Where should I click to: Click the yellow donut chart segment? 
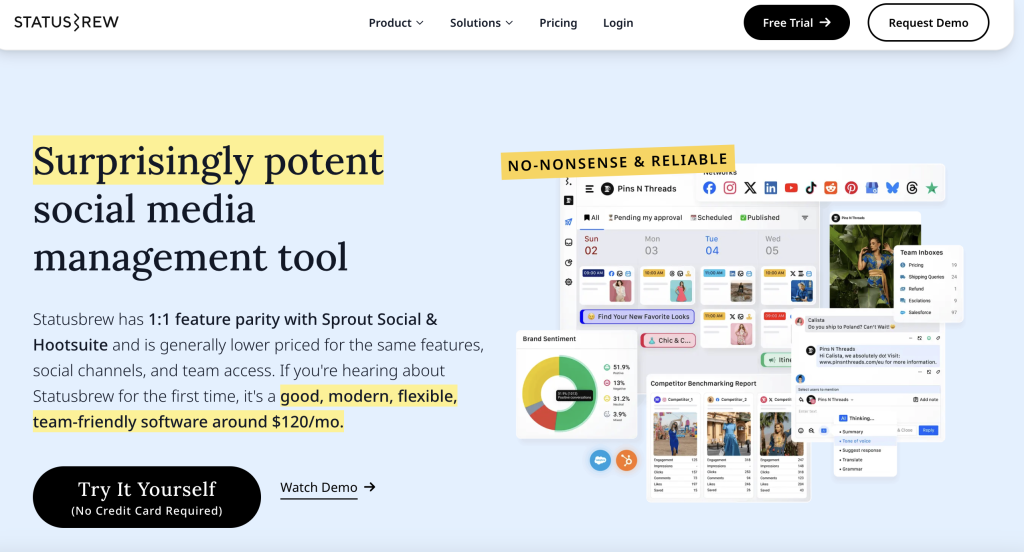pyautogui.click(x=537, y=379)
